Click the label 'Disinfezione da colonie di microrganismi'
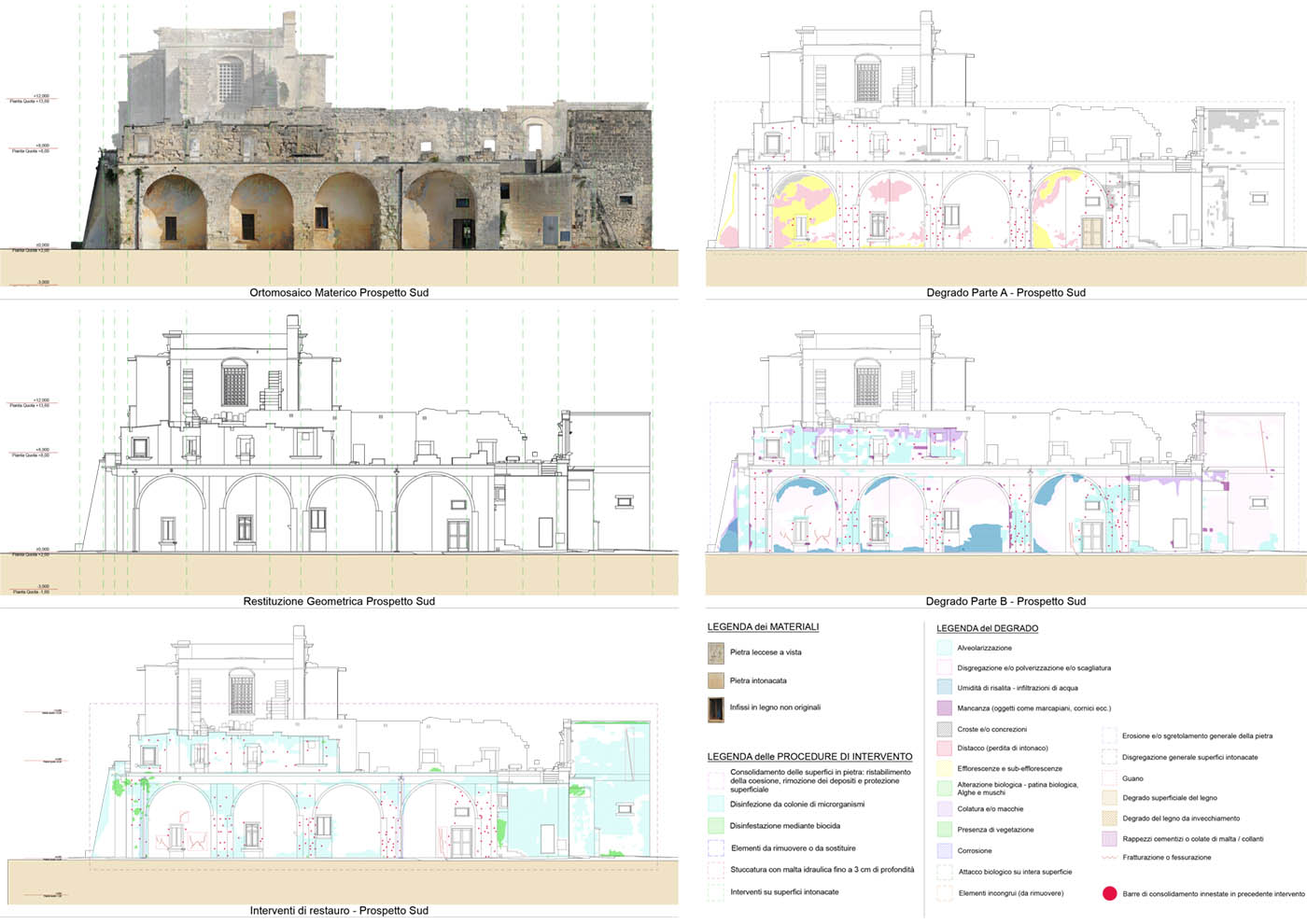This screenshot has width=1307, height=924. (797, 804)
